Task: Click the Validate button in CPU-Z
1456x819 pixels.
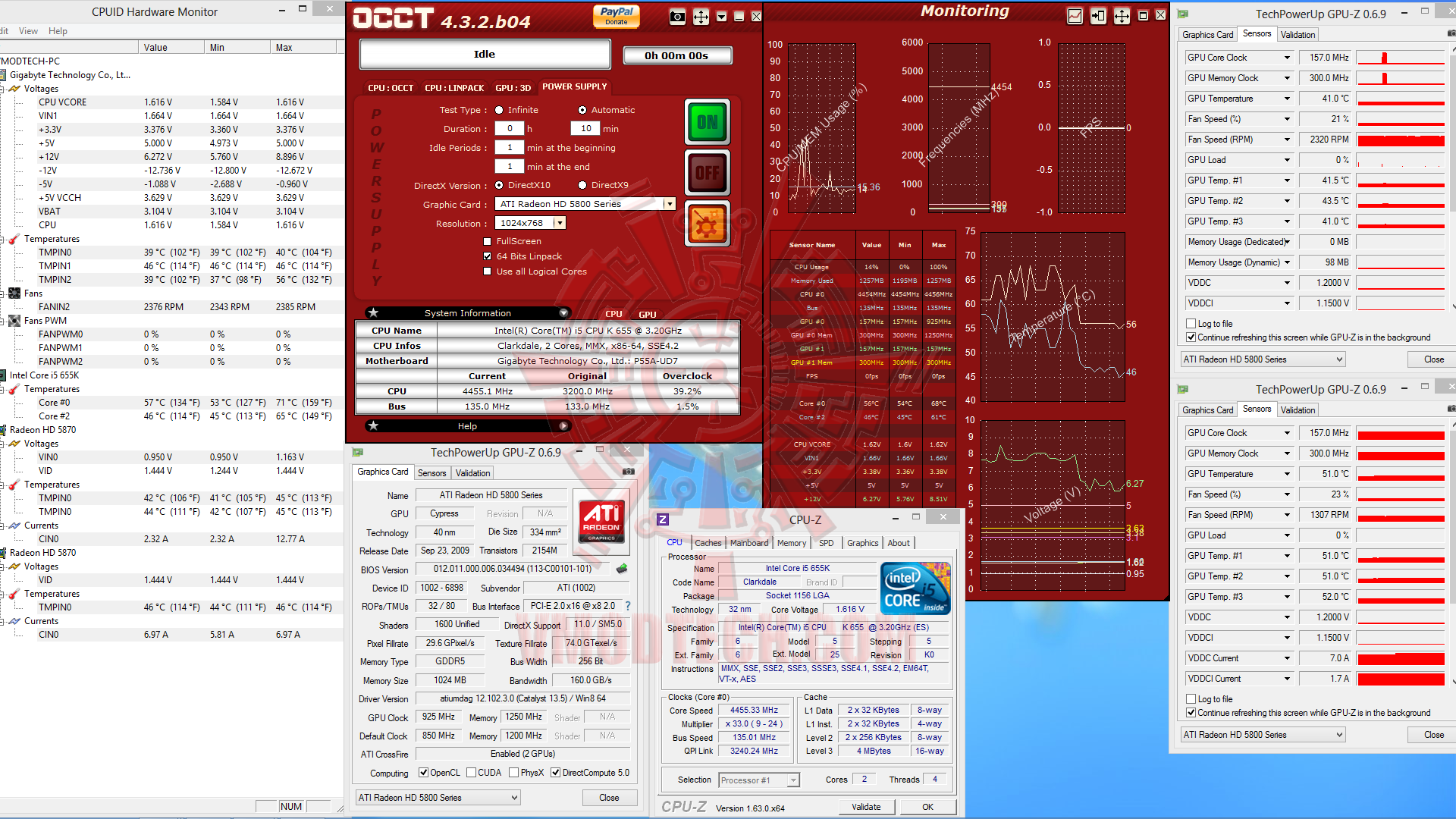Action: pos(867,806)
